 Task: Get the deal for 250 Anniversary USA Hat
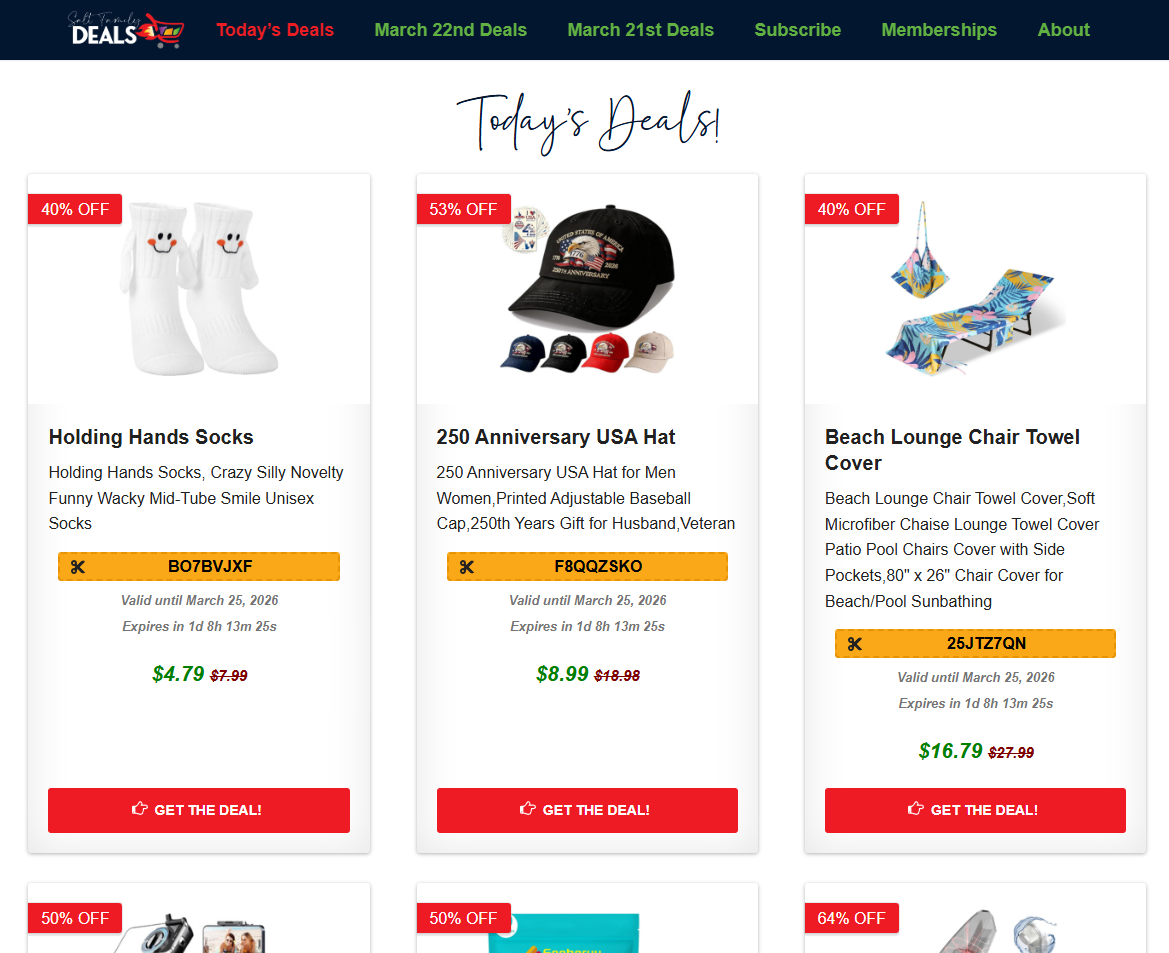(x=587, y=811)
